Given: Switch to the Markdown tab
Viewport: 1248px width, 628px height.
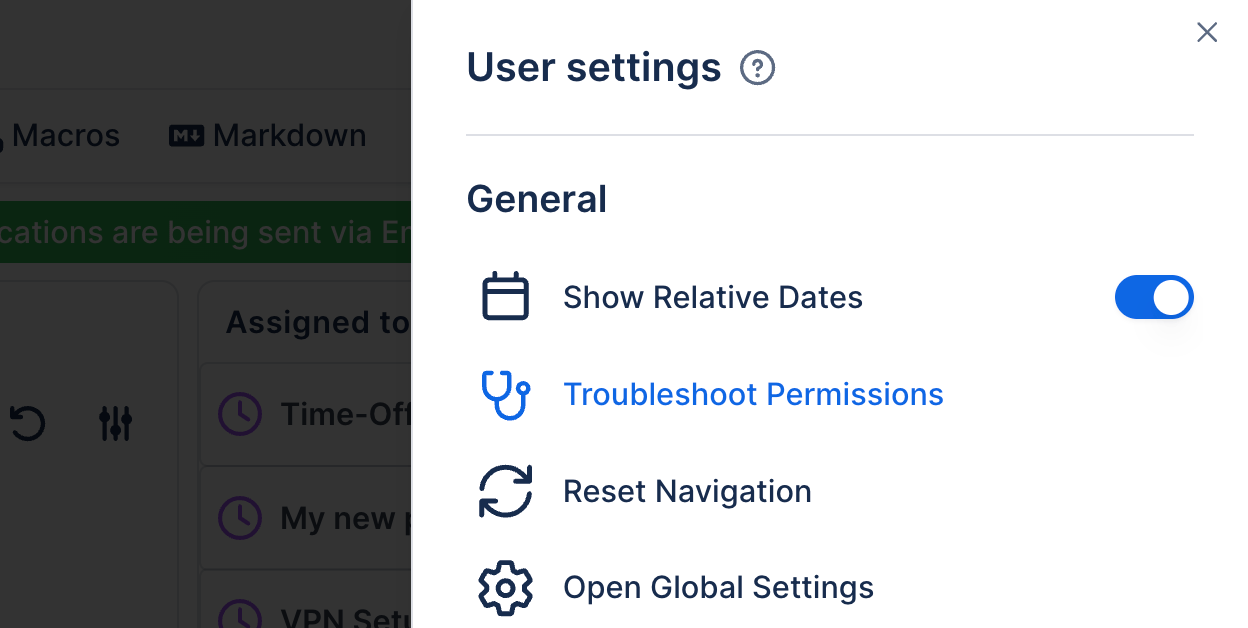Looking at the screenshot, I should pyautogui.click(x=268, y=135).
